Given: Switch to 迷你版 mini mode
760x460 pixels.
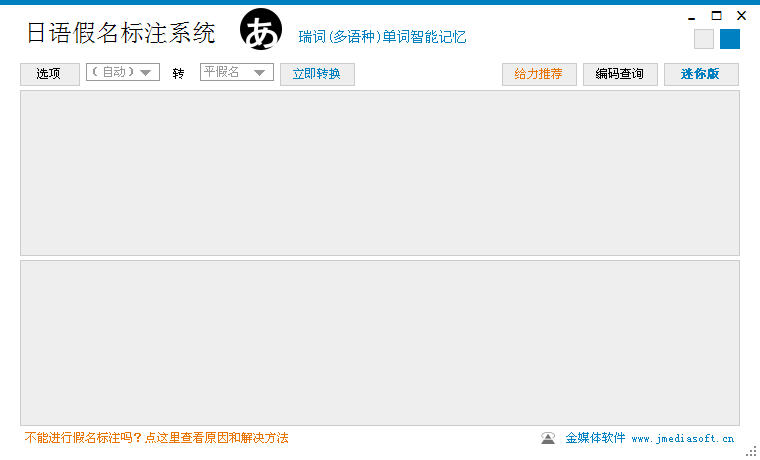Looking at the screenshot, I should [x=701, y=74].
